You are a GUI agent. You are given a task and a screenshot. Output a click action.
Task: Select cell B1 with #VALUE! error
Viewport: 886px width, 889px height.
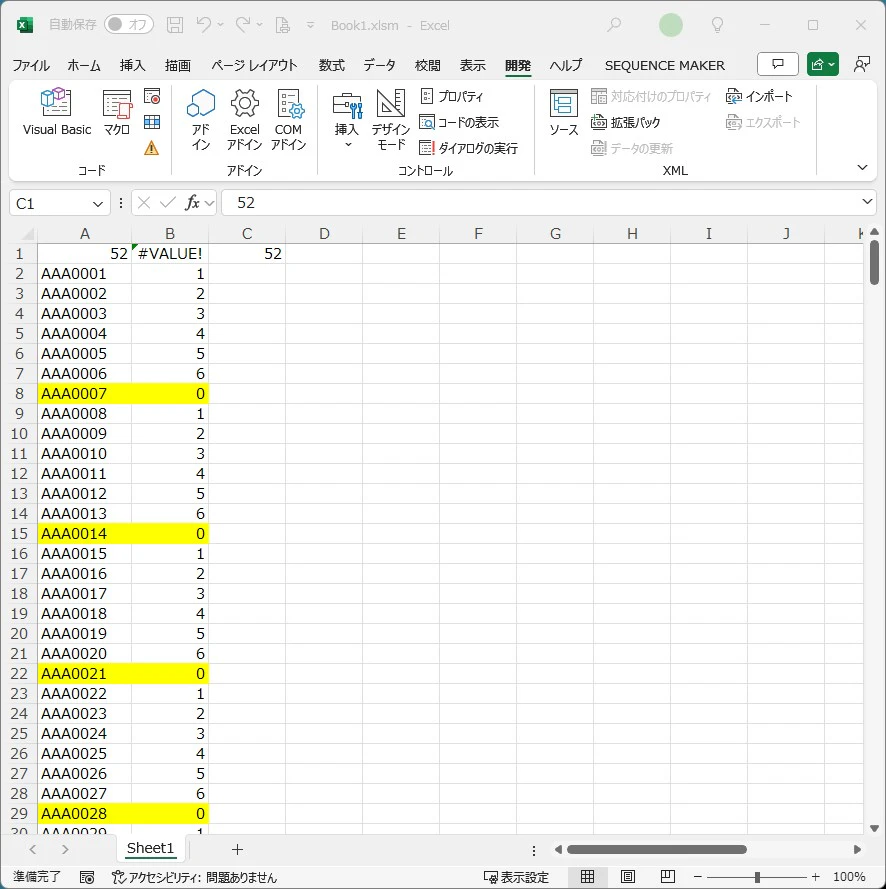tap(170, 253)
